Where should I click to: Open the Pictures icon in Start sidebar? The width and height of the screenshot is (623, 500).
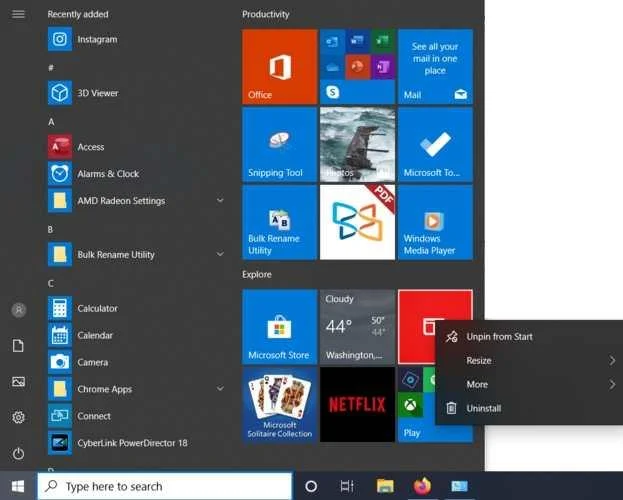coord(18,382)
